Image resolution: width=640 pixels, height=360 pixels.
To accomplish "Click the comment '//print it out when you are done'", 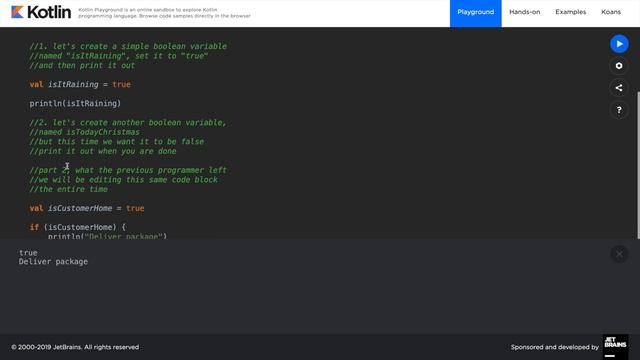I will [103, 151].
